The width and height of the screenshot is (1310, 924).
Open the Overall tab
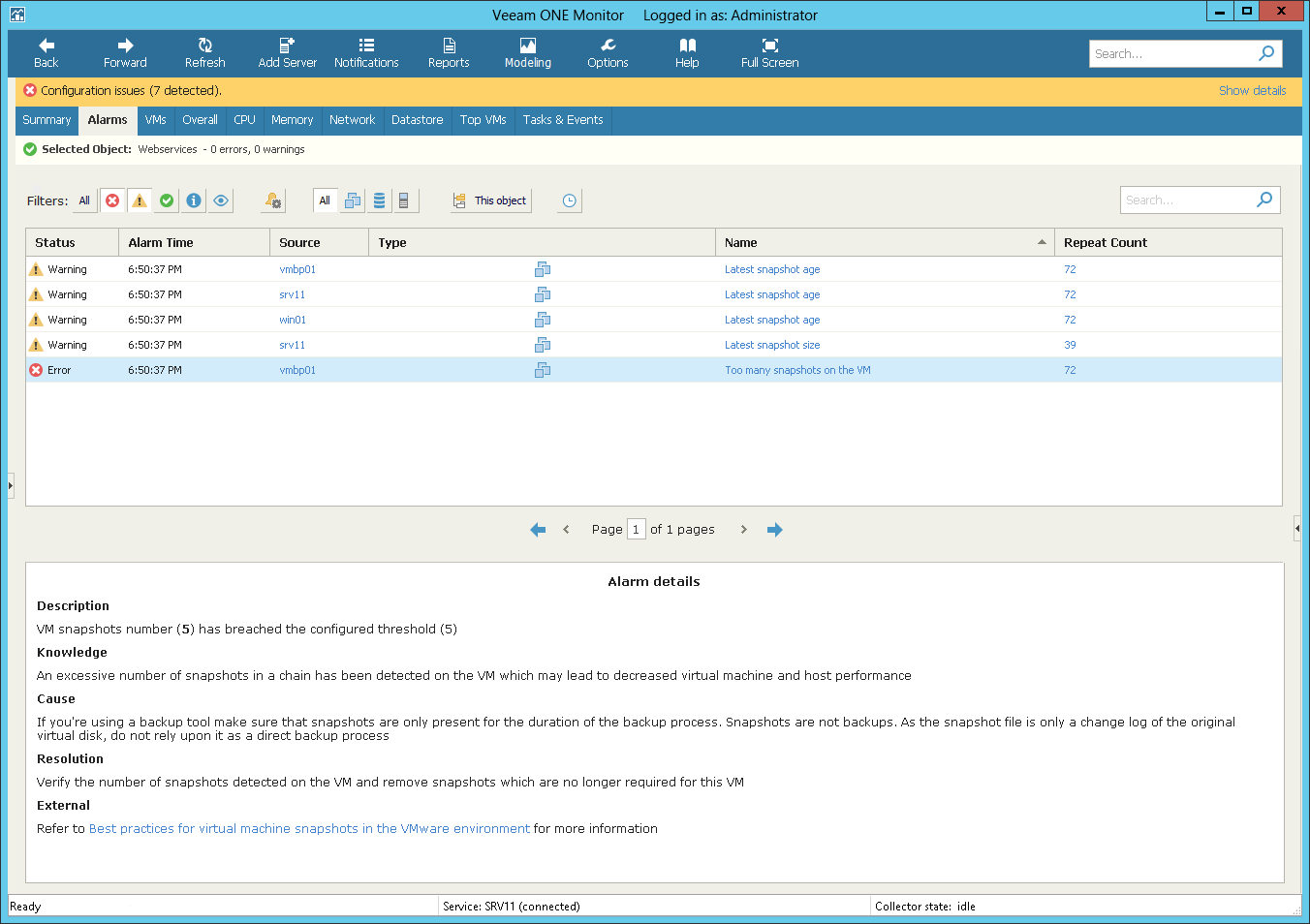200,120
